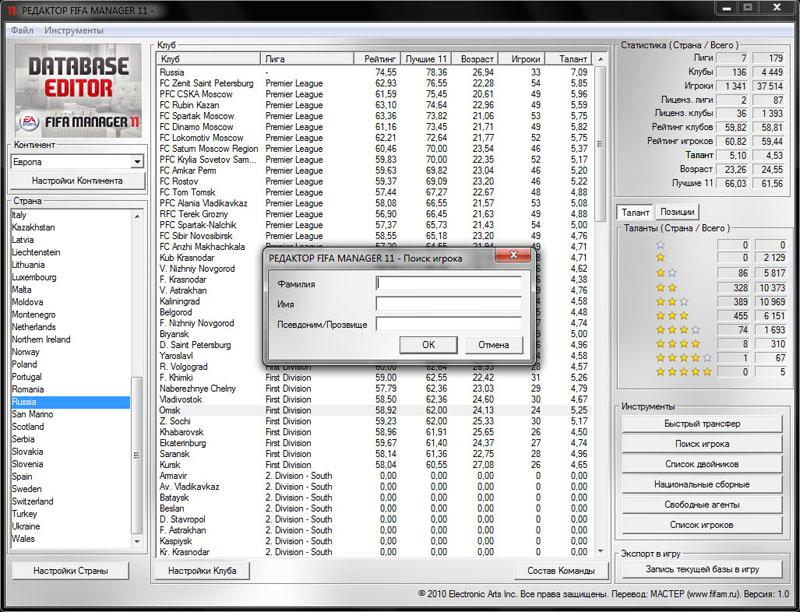Screen dimensions: 800x612
Task: Focus the Фамилия input field
Action: pos(448,284)
